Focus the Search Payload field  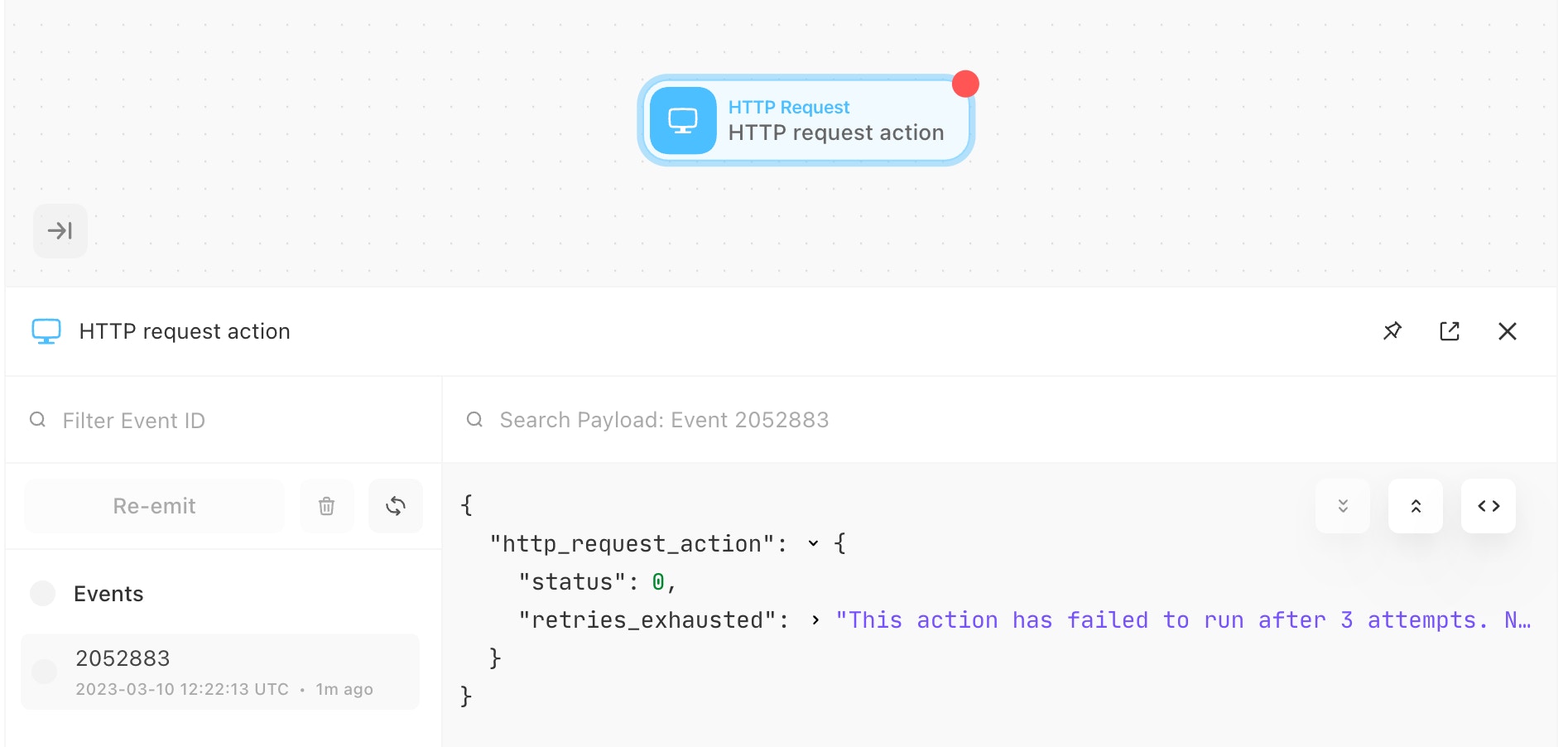tap(999, 420)
